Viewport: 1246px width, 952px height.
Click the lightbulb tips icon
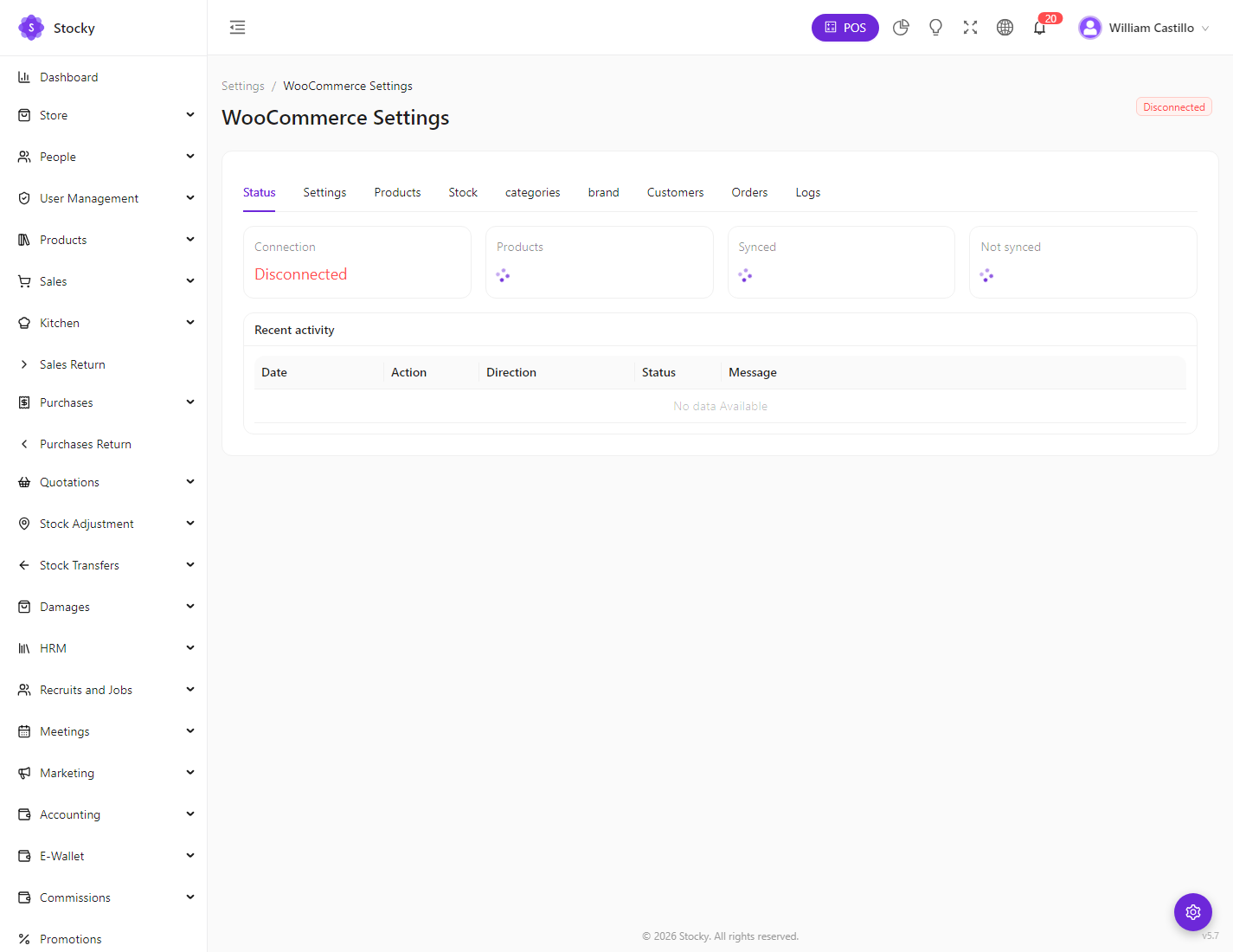coord(935,28)
